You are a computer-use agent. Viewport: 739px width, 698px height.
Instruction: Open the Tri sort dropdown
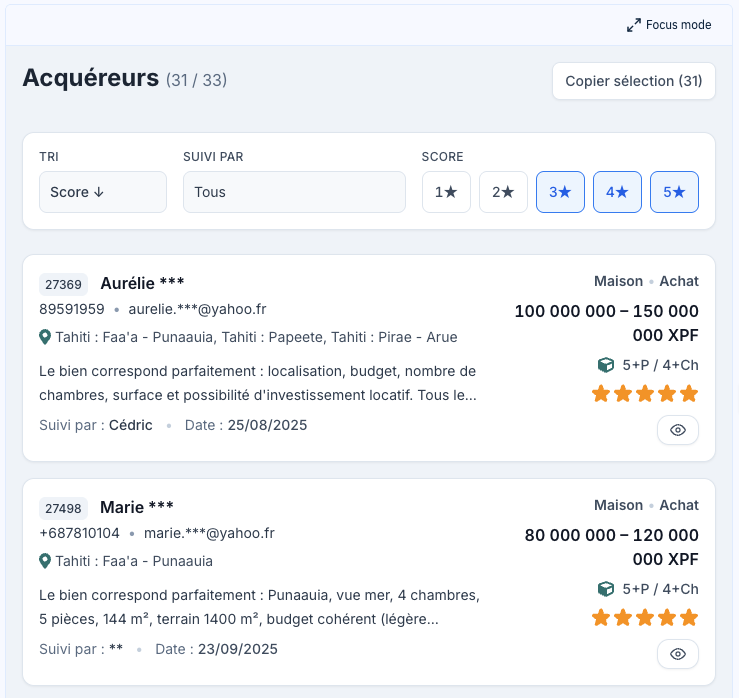tap(103, 192)
